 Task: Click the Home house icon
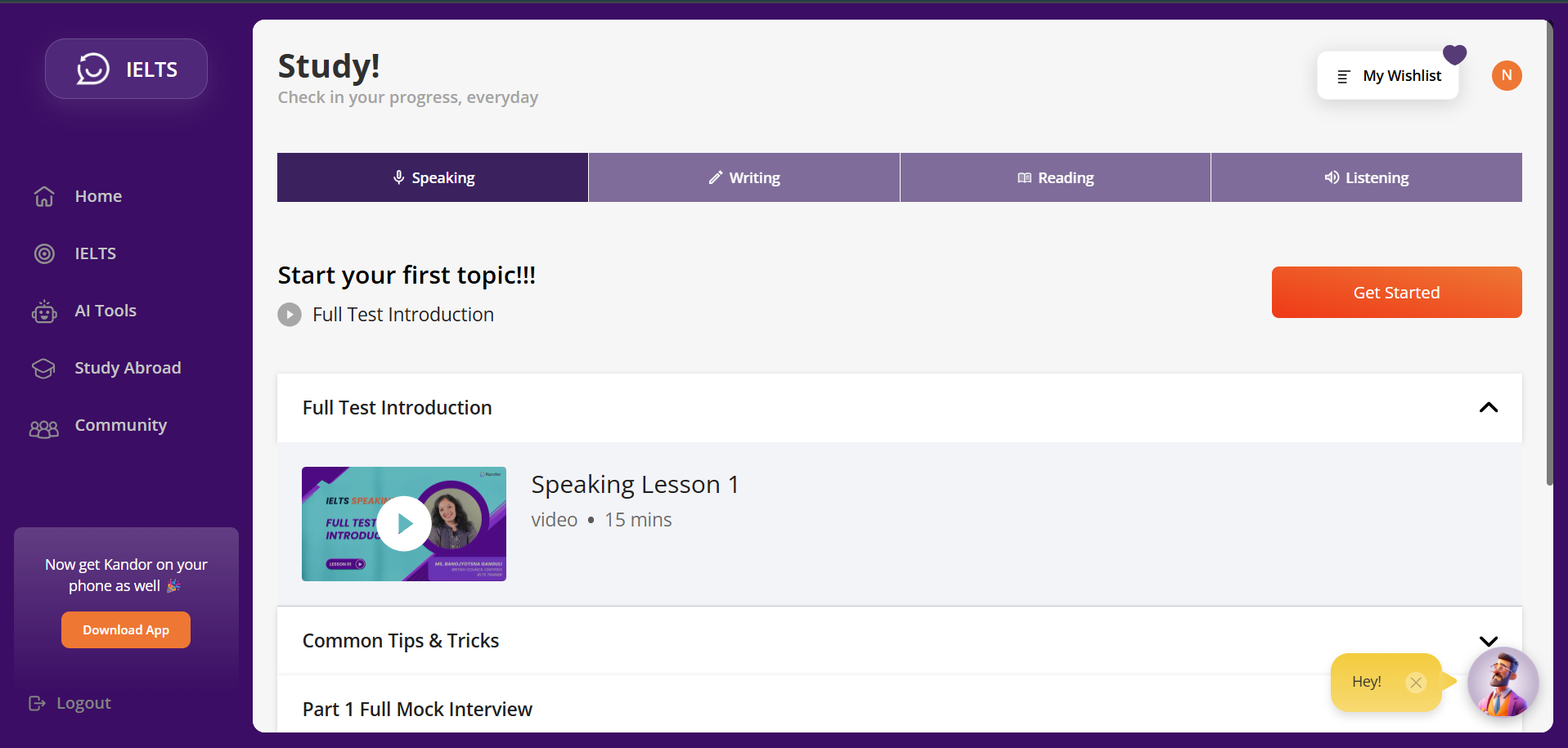(x=44, y=196)
